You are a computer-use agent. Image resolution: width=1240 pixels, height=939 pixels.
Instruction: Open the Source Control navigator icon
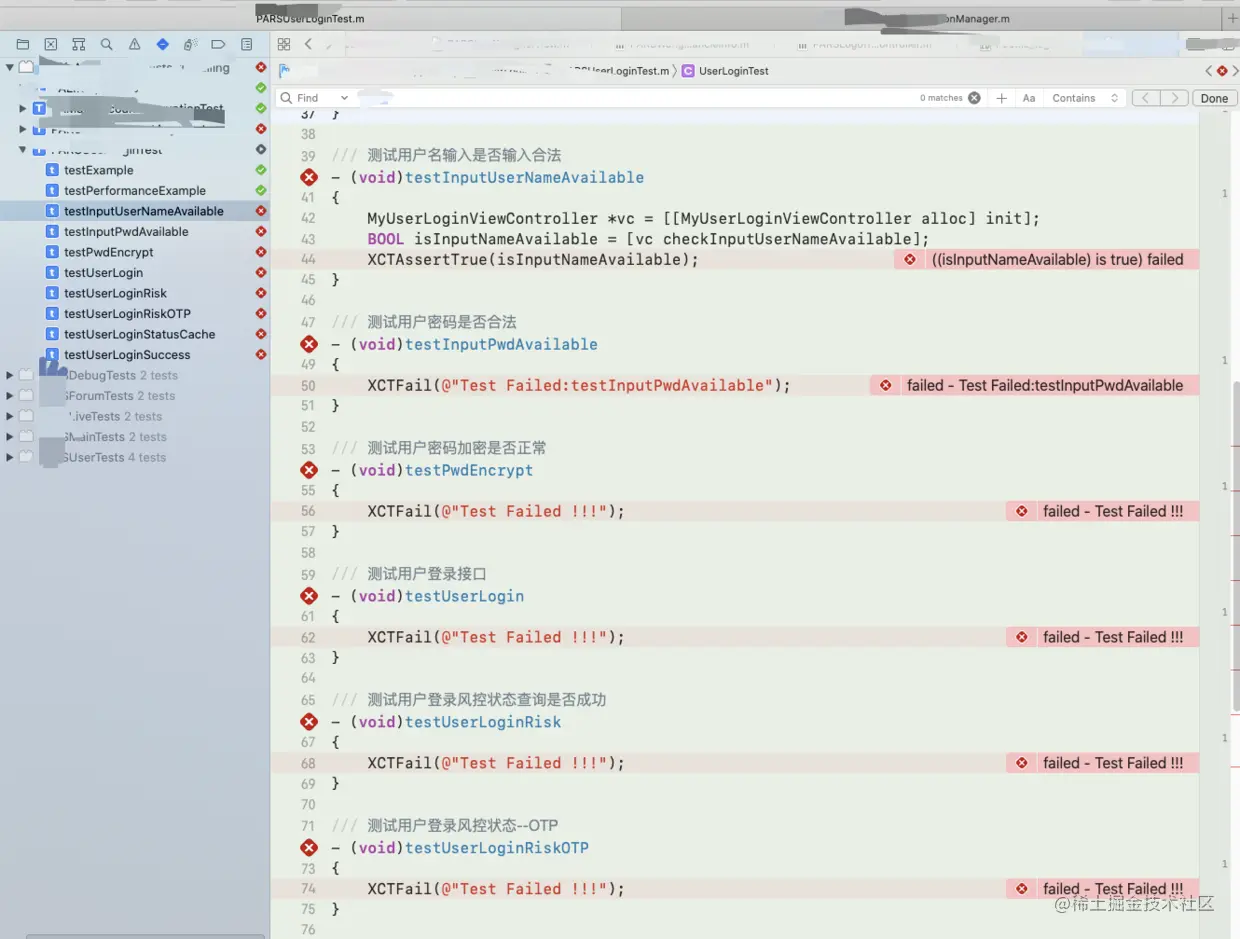point(50,44)
